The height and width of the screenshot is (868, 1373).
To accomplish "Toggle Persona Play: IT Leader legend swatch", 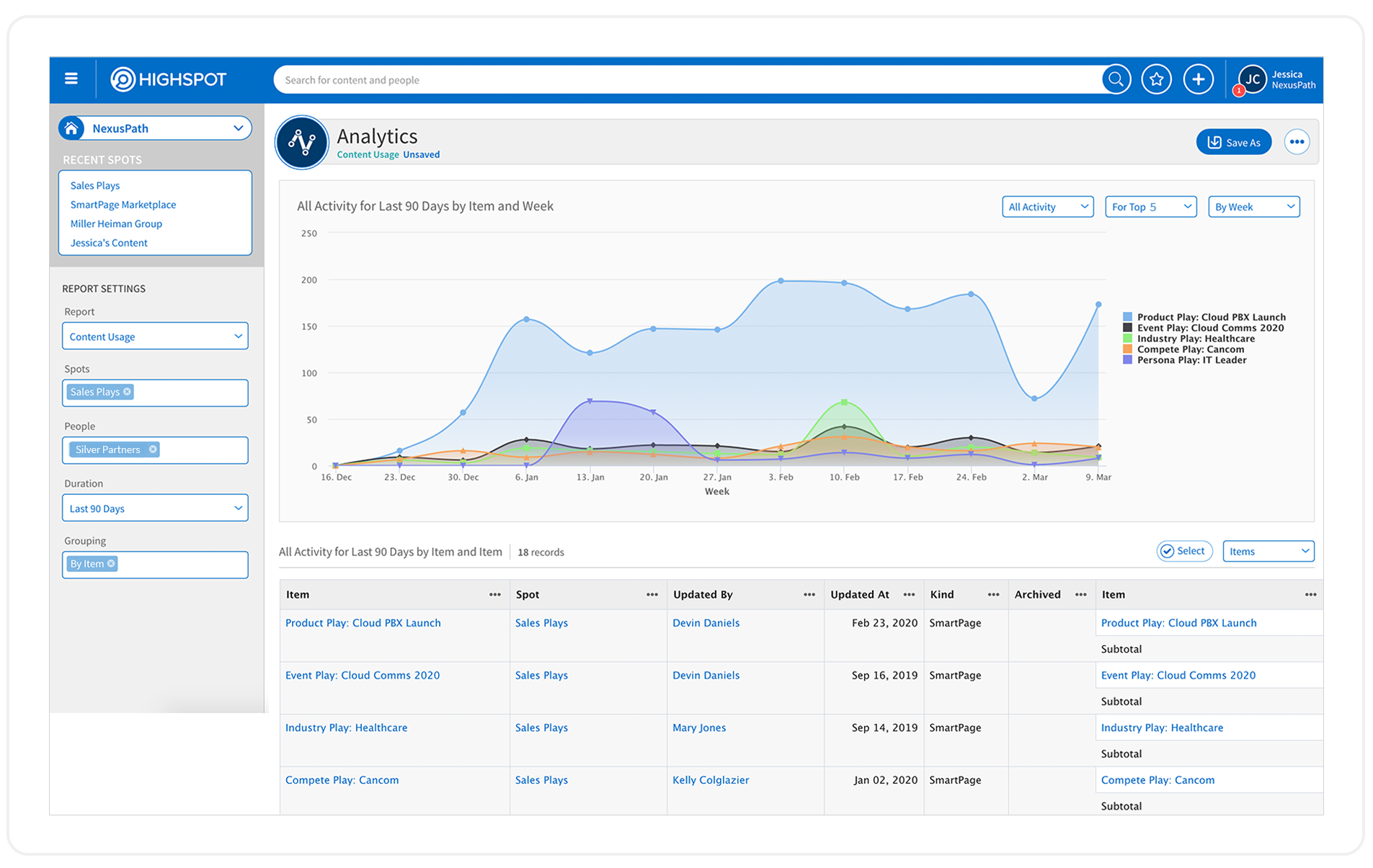I will [1127, 360].
